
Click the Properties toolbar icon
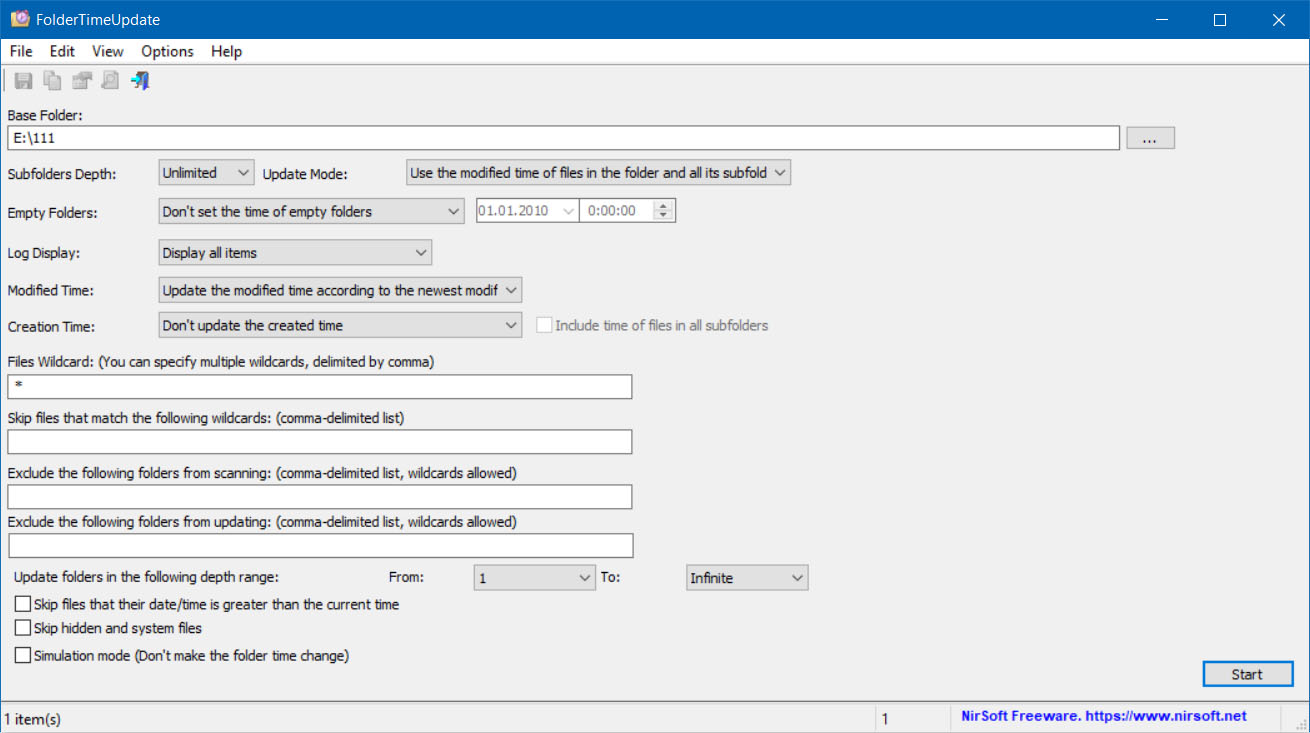81,81
